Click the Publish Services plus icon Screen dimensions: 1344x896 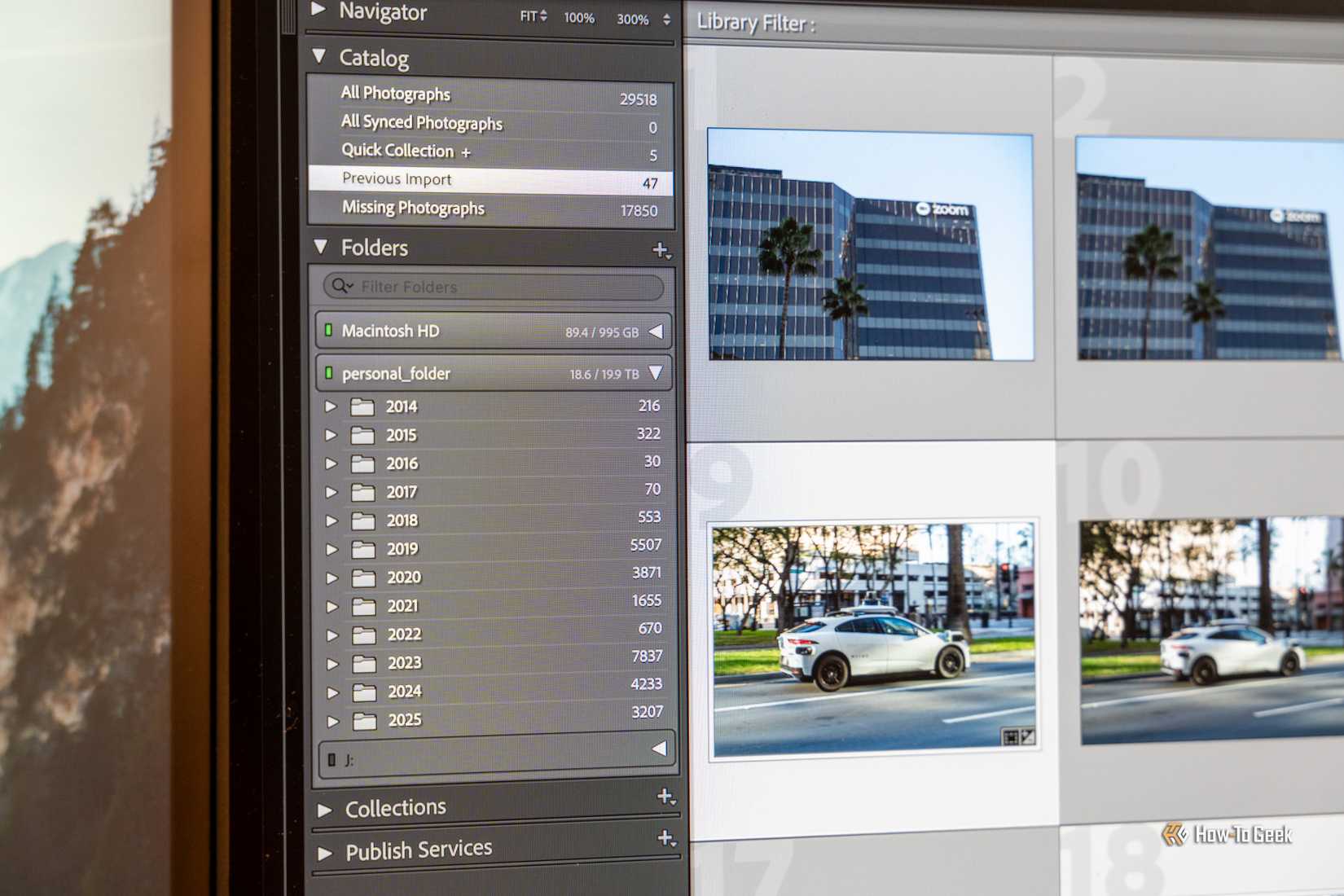[x=665, y=837]
